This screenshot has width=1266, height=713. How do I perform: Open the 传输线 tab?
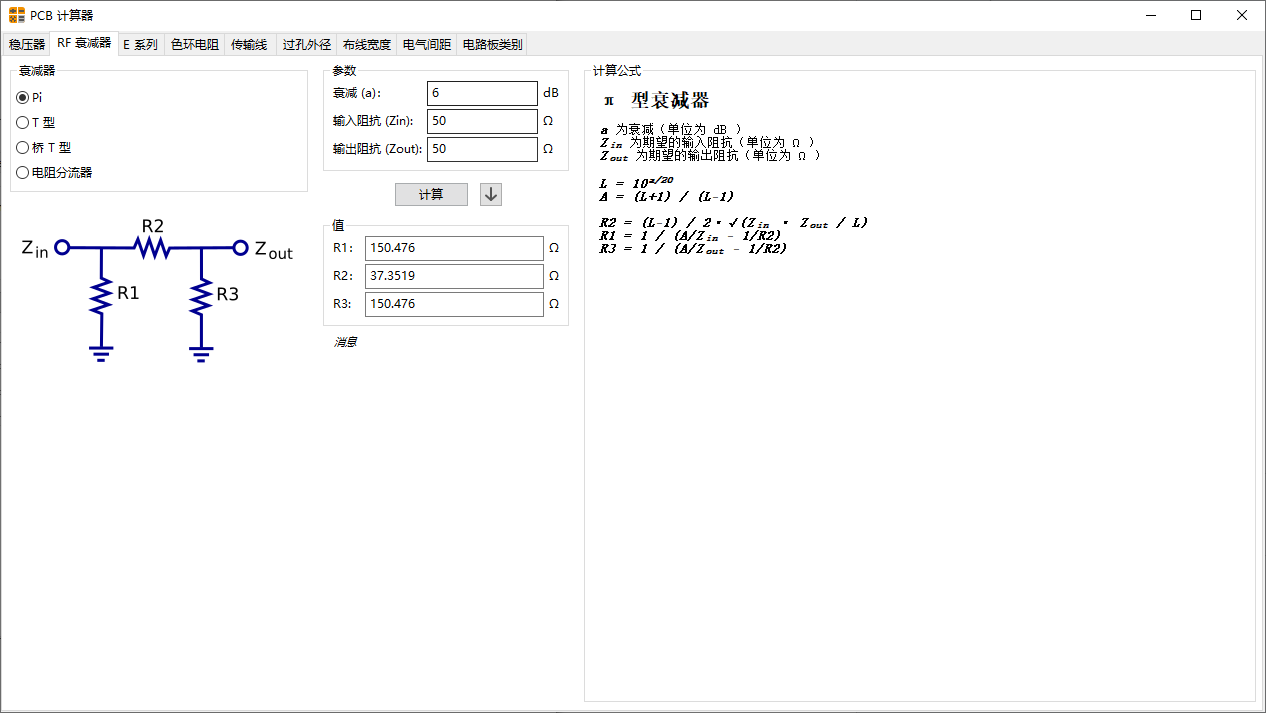pyautogui.click(x=249, y=44)
